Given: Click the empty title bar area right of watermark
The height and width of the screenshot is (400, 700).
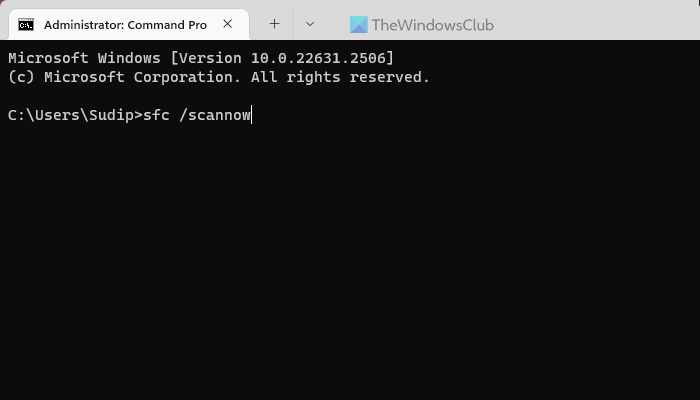Looking at the screenshot, I should coord(594,22).
